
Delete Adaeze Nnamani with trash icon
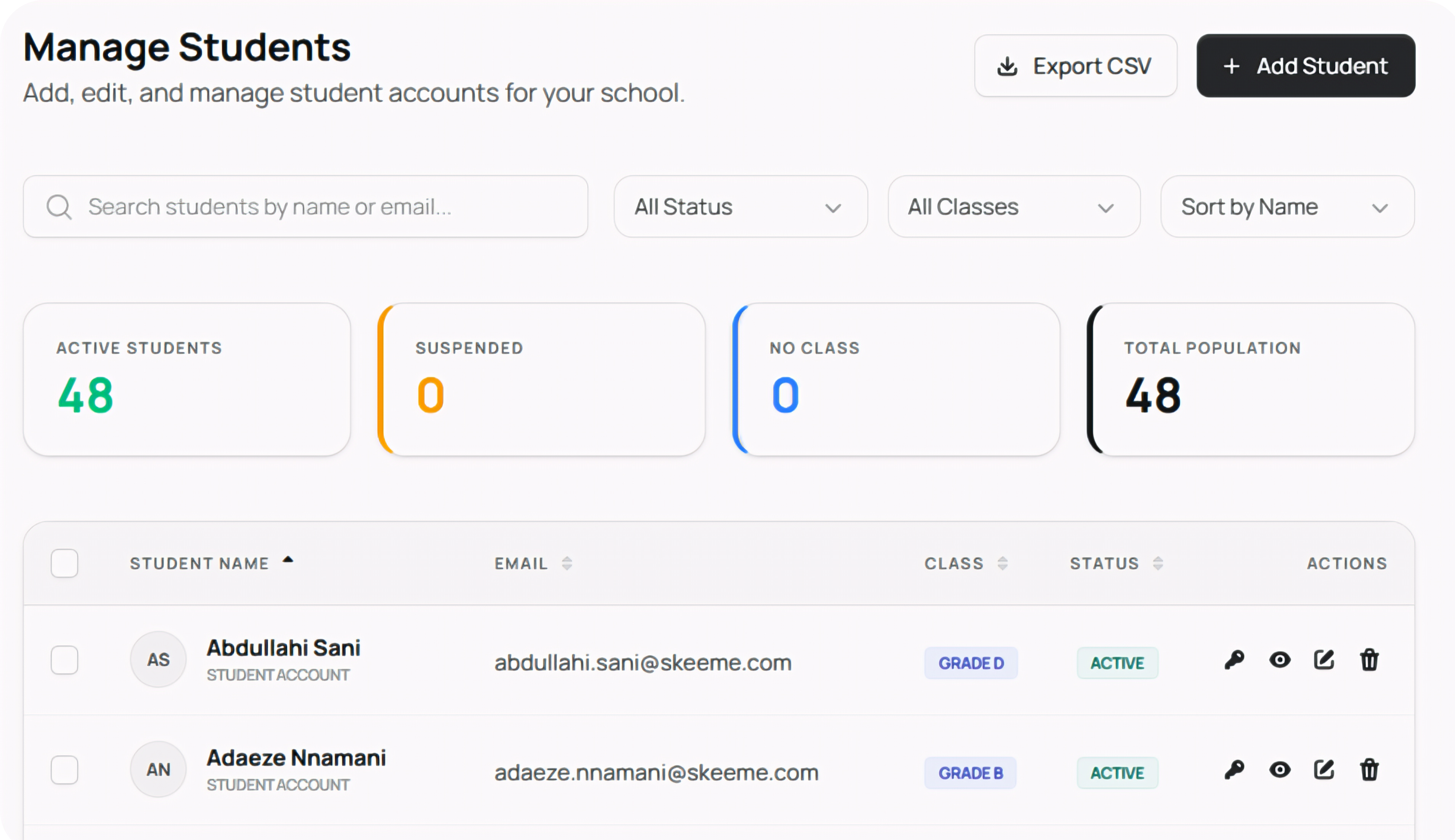pyautogui.click(x=1369, y=769)
